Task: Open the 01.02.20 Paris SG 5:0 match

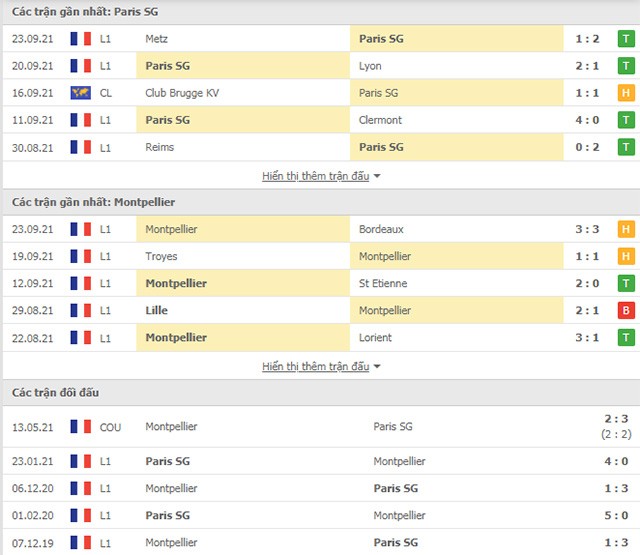Action: [x=320, y=515]
